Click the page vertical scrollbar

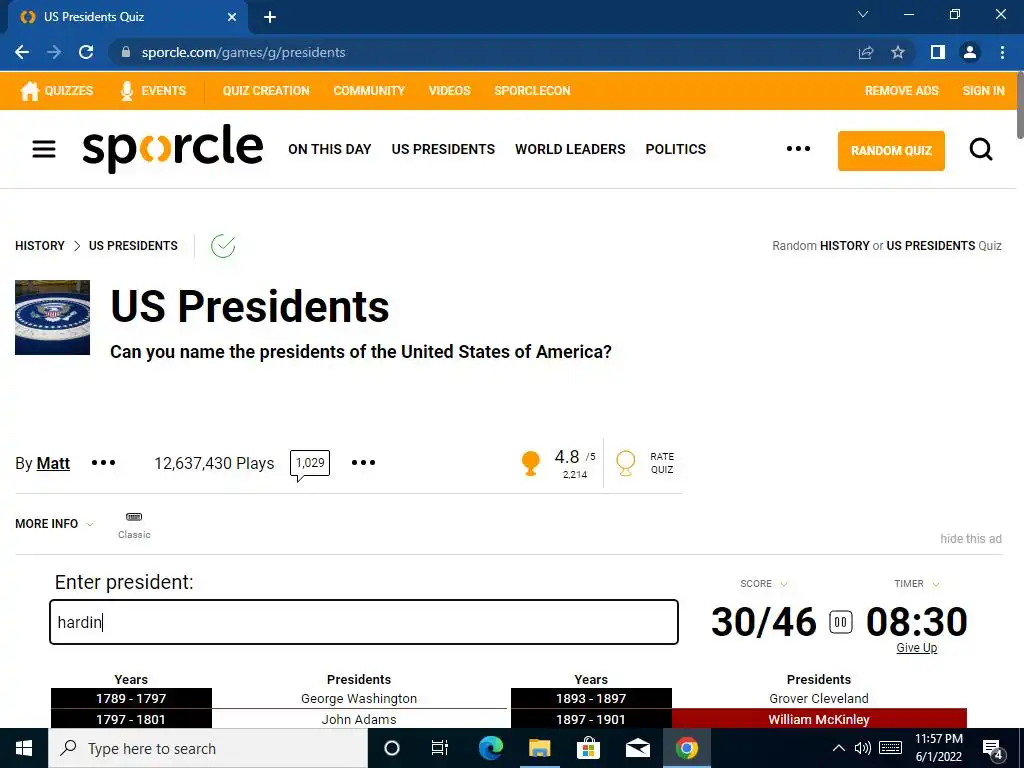click(x=1019, y=104)
